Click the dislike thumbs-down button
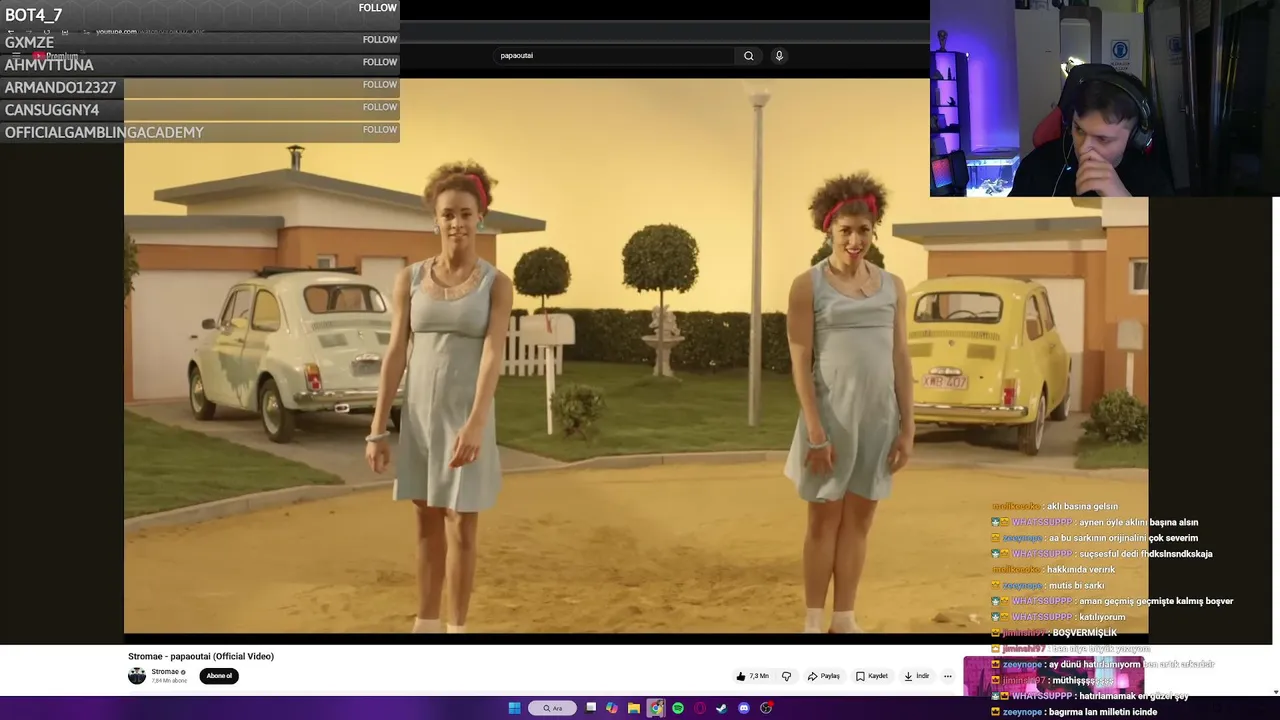Screen dimensions: 1280x720 786,676
